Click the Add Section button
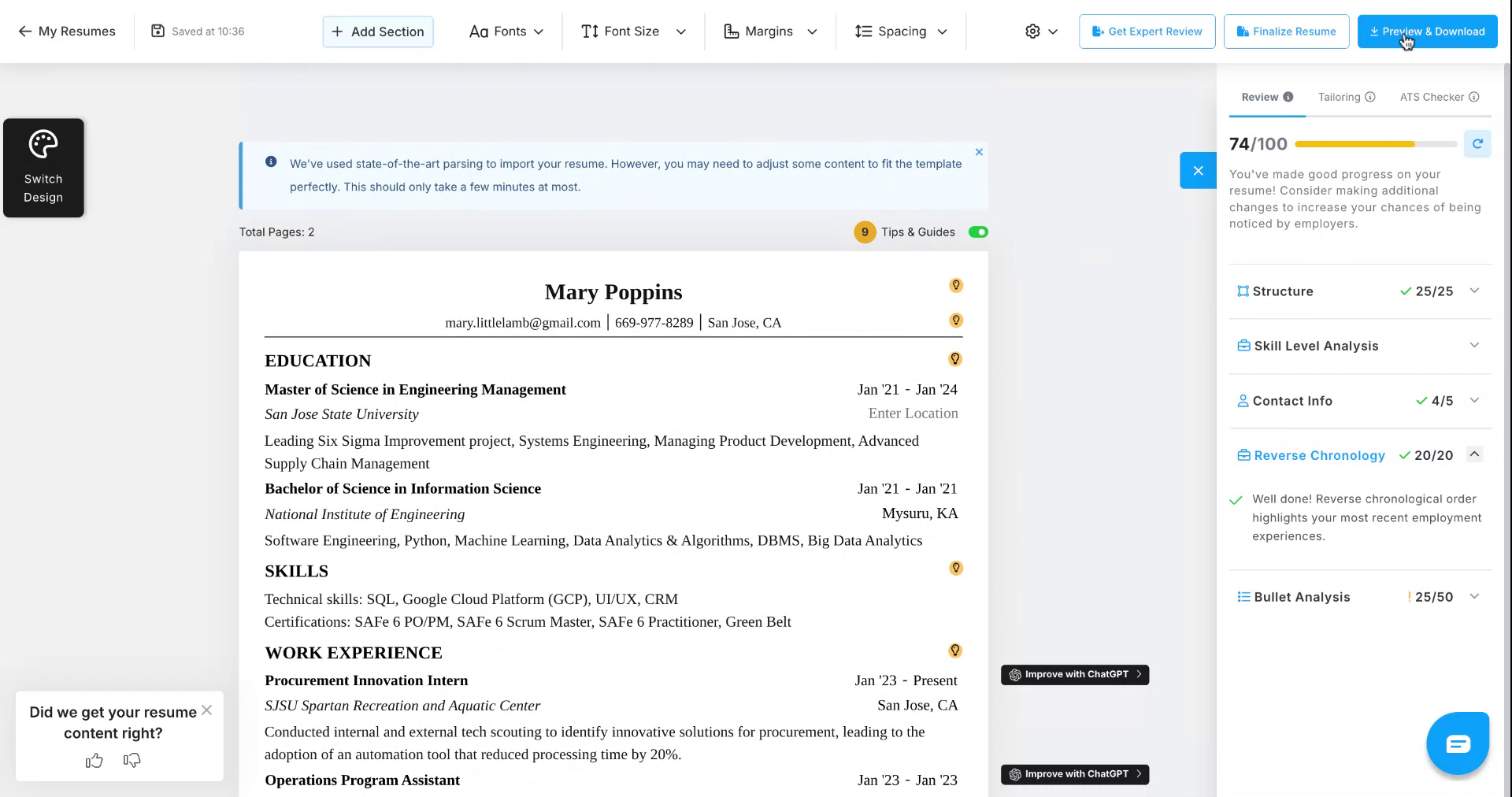The width and height of the screenshot is (1512, 797). pyautogui.click(x=378, y=32)
